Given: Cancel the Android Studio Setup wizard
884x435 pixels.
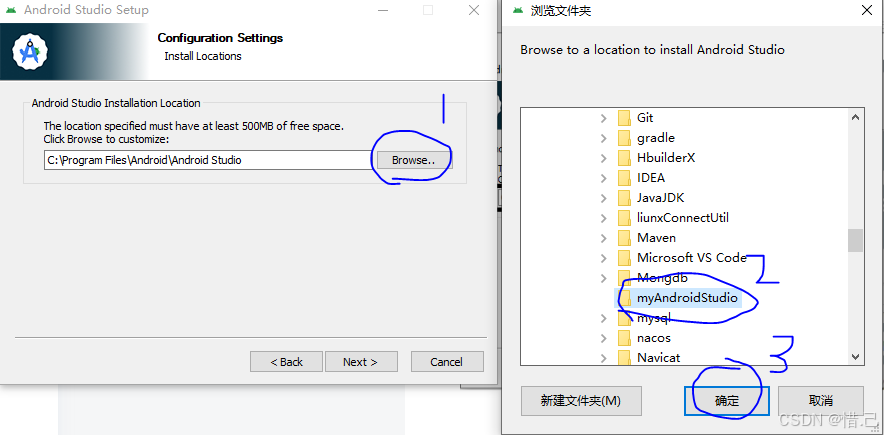Looking at the screenshot, I should pos(447,362).
